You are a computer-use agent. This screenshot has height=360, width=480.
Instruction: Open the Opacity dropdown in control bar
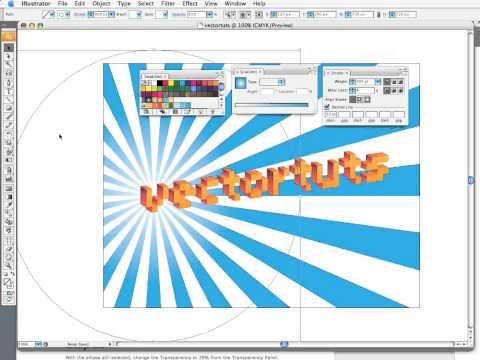pos(210,15)
